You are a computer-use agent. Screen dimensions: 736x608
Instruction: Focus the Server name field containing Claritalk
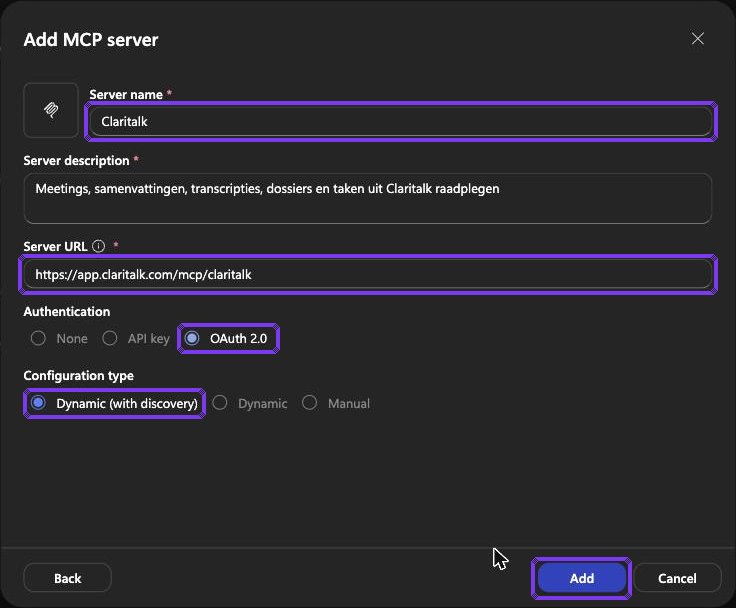tap(401, 122)
